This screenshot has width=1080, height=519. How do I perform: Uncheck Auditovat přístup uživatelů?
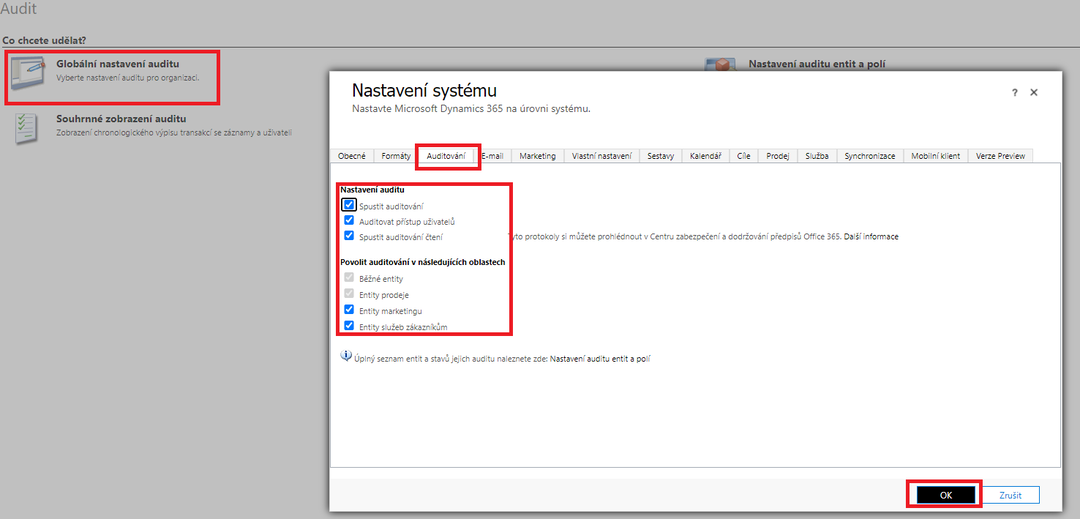pyautogui.click(x=349, y=221)
